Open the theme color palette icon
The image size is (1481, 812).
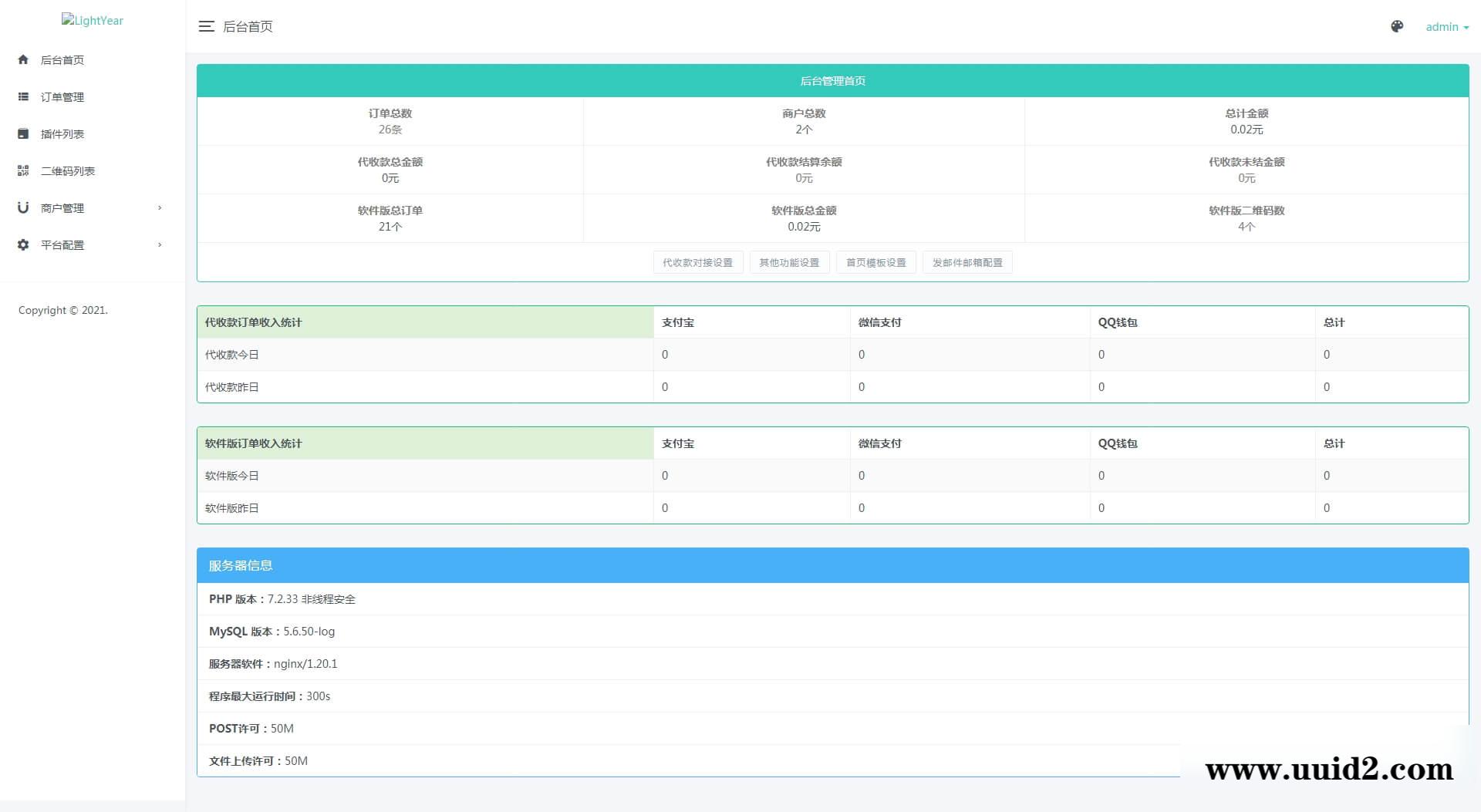1397,26
